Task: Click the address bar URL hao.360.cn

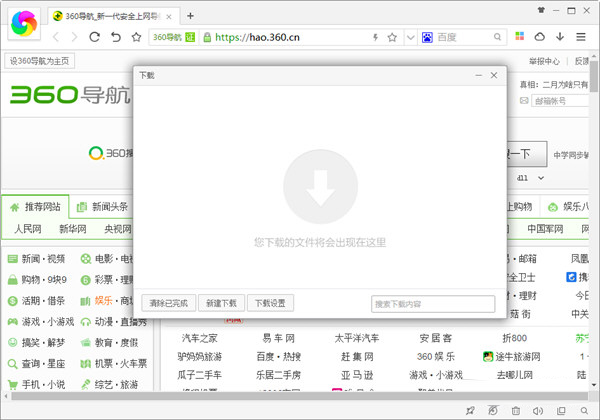Action: [257, 37]
